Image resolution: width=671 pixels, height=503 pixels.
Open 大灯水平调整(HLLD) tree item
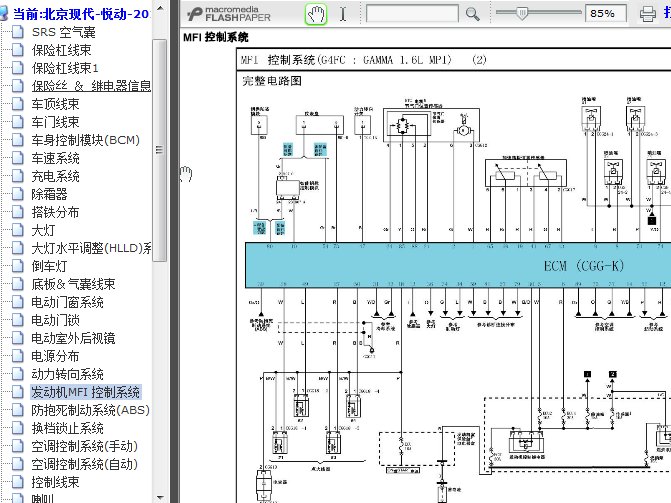point(91,248)
